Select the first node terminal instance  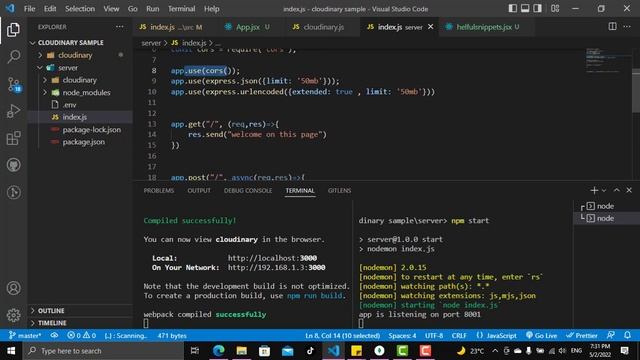[x=605, y=206]
